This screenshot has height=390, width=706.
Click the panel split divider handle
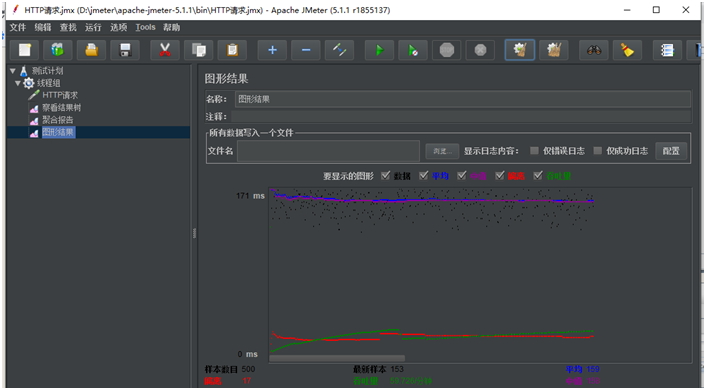pyautogui.click(x=195, y=233)
